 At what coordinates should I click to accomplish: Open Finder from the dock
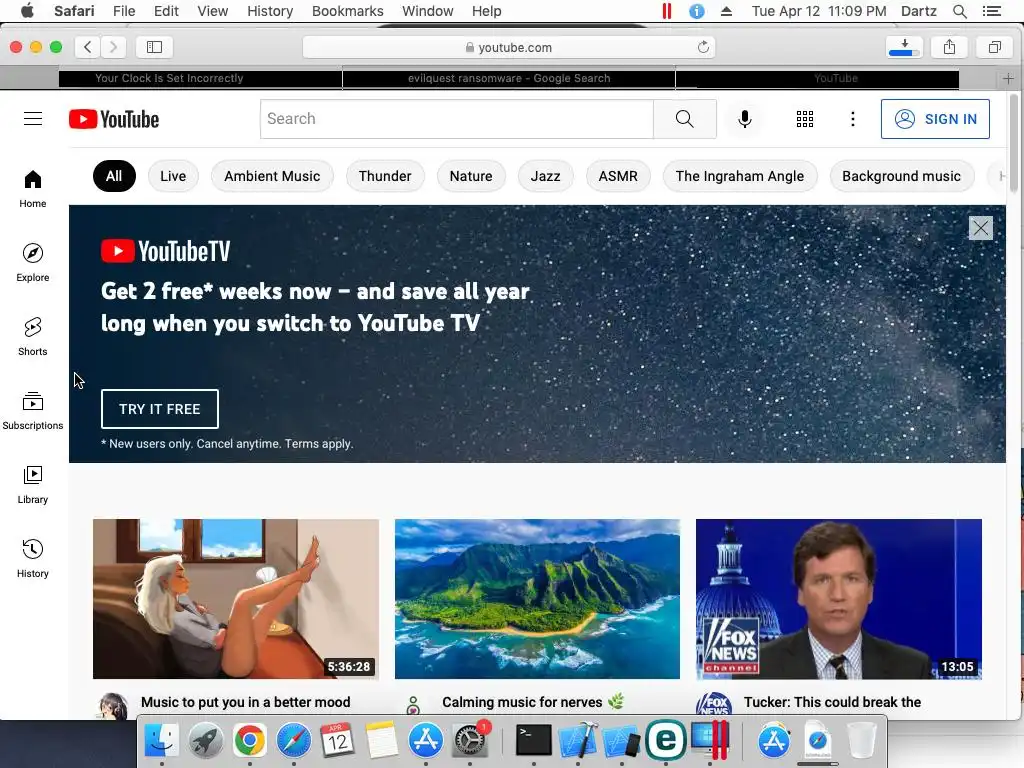(161, 741)
